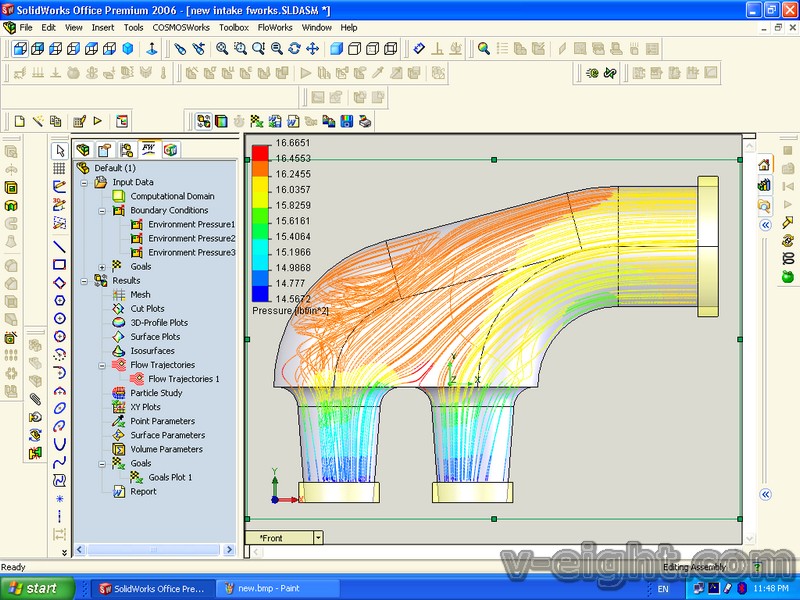Viewport: 800px width, 600px height.
Task: Select the arrow pointer tool
Action: (60, 151)
